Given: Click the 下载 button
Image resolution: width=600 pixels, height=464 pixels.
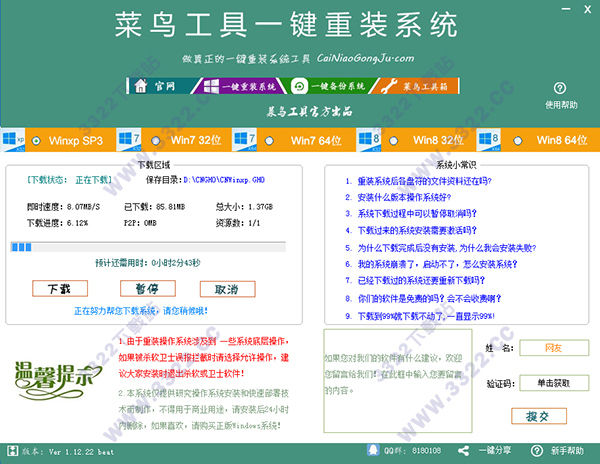Looking at the screenshot, I should coord(60,288).
